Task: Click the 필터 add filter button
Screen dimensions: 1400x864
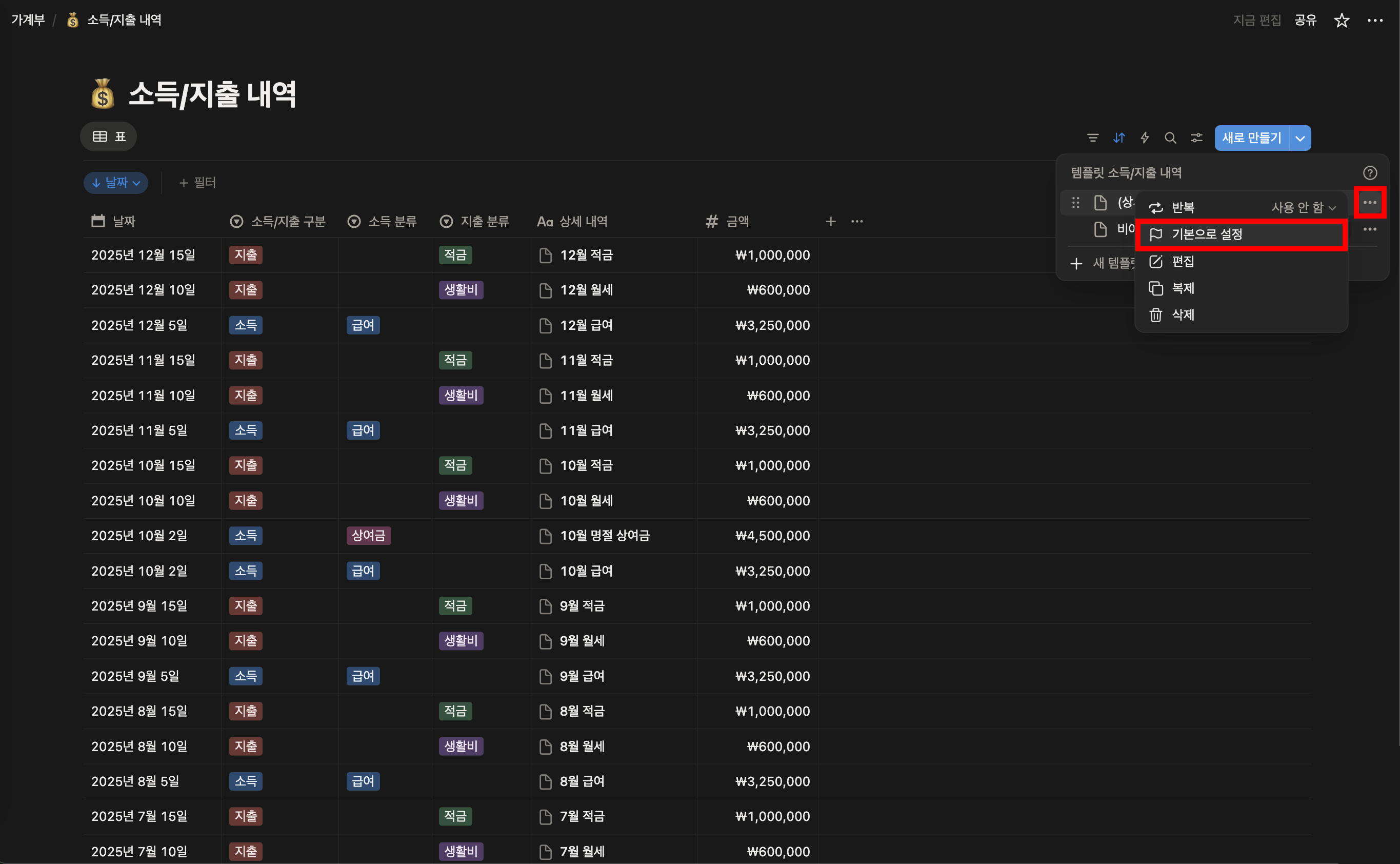Action: (x=197, y=183)
